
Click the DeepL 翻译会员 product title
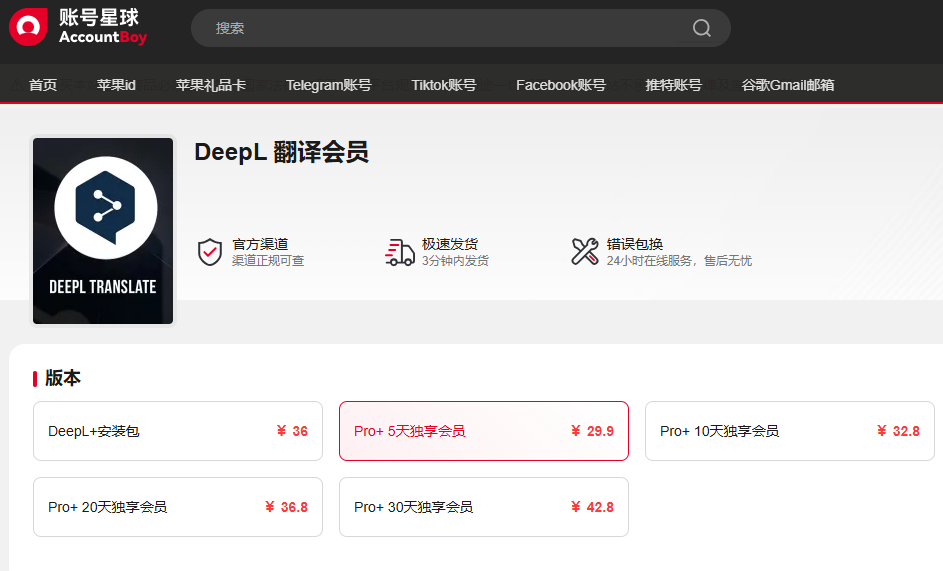281,152
